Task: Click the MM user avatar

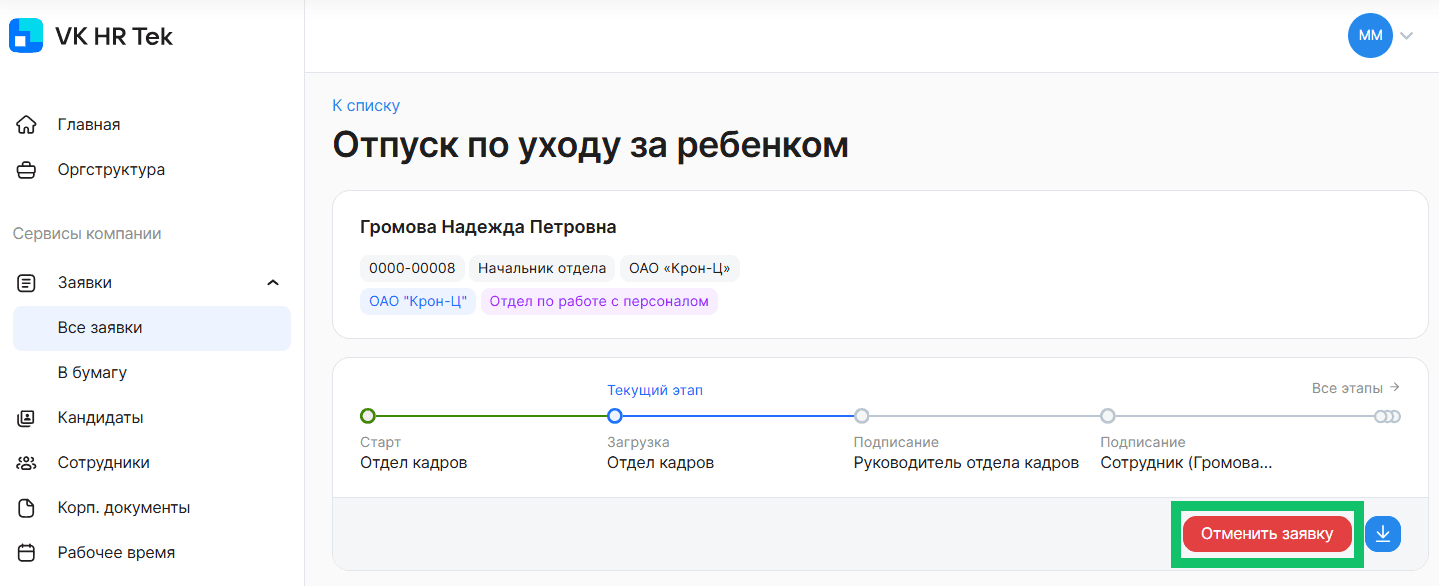Action: 1370,36
